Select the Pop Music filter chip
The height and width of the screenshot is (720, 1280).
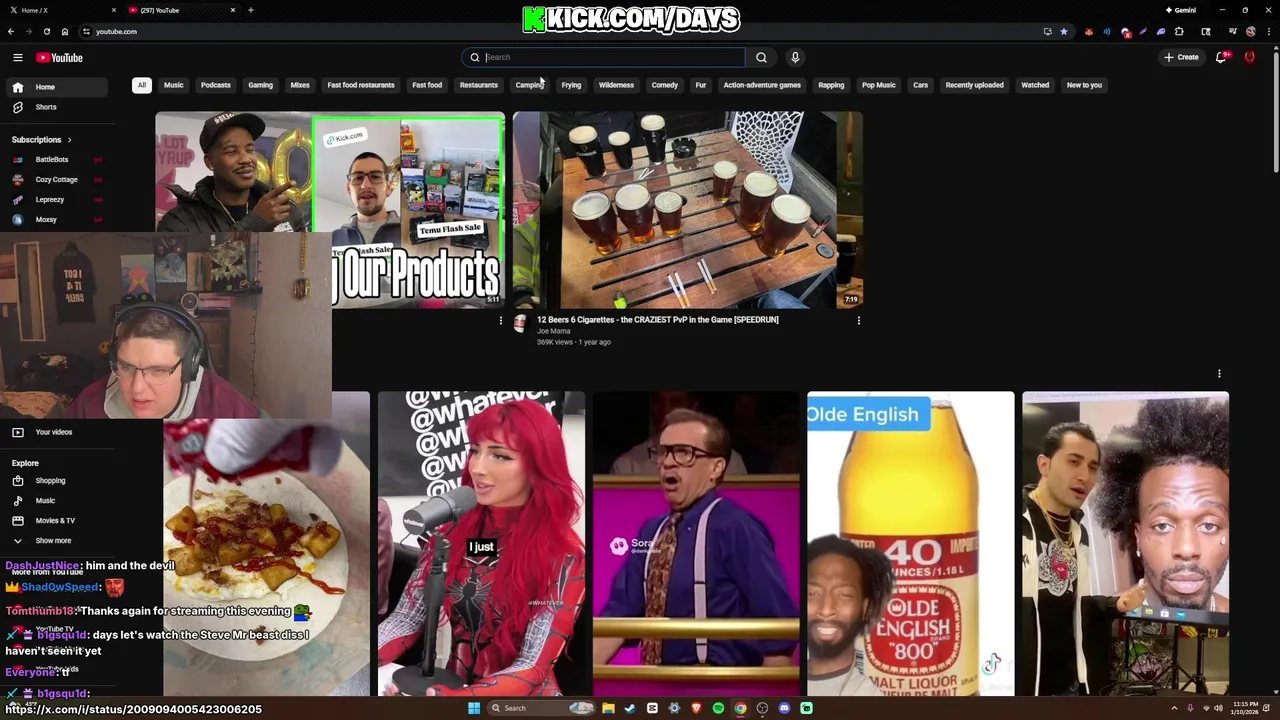tap(879, 85)
